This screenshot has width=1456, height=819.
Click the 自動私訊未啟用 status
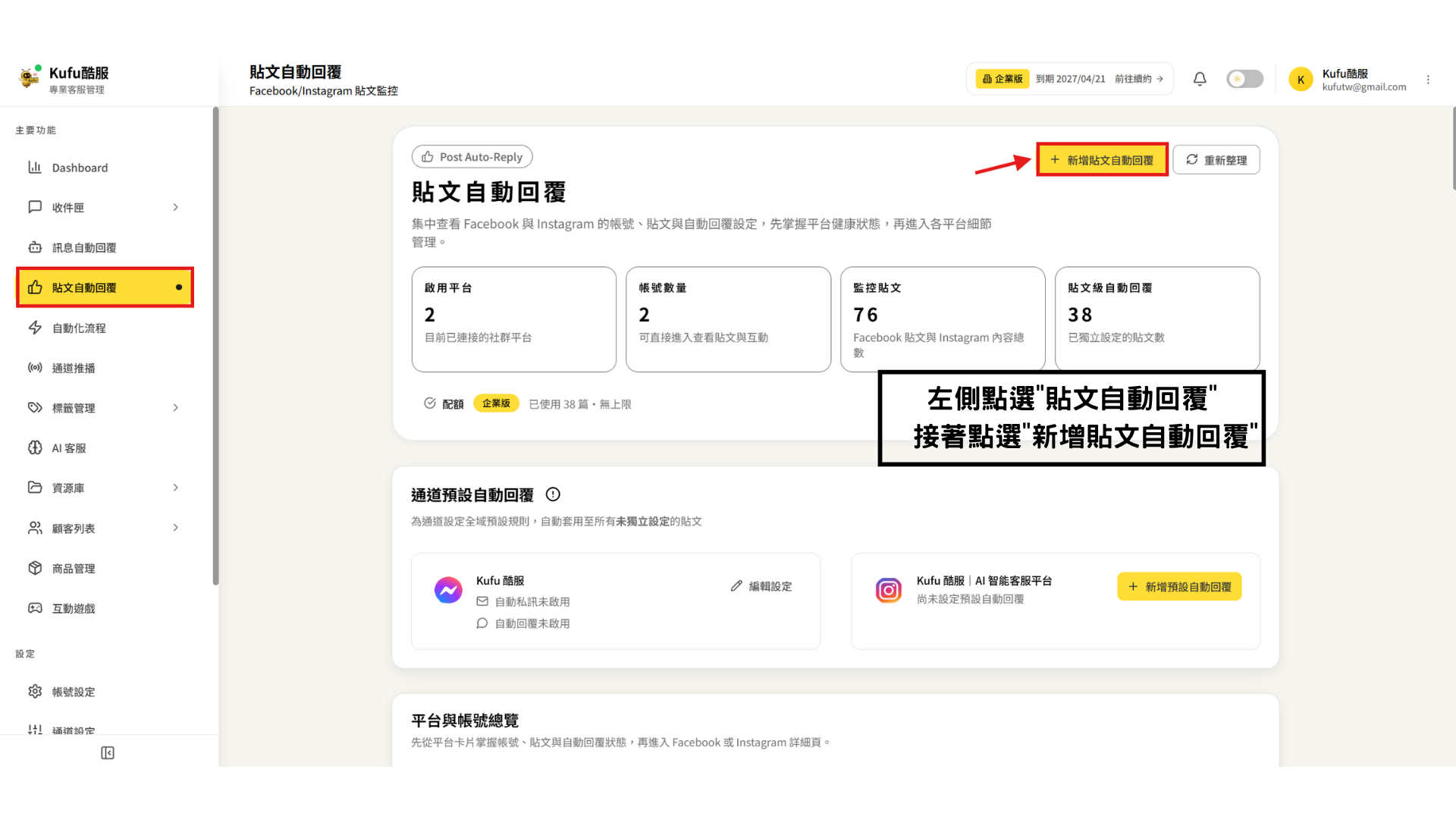pyautogui.click(x=523, y=601)
